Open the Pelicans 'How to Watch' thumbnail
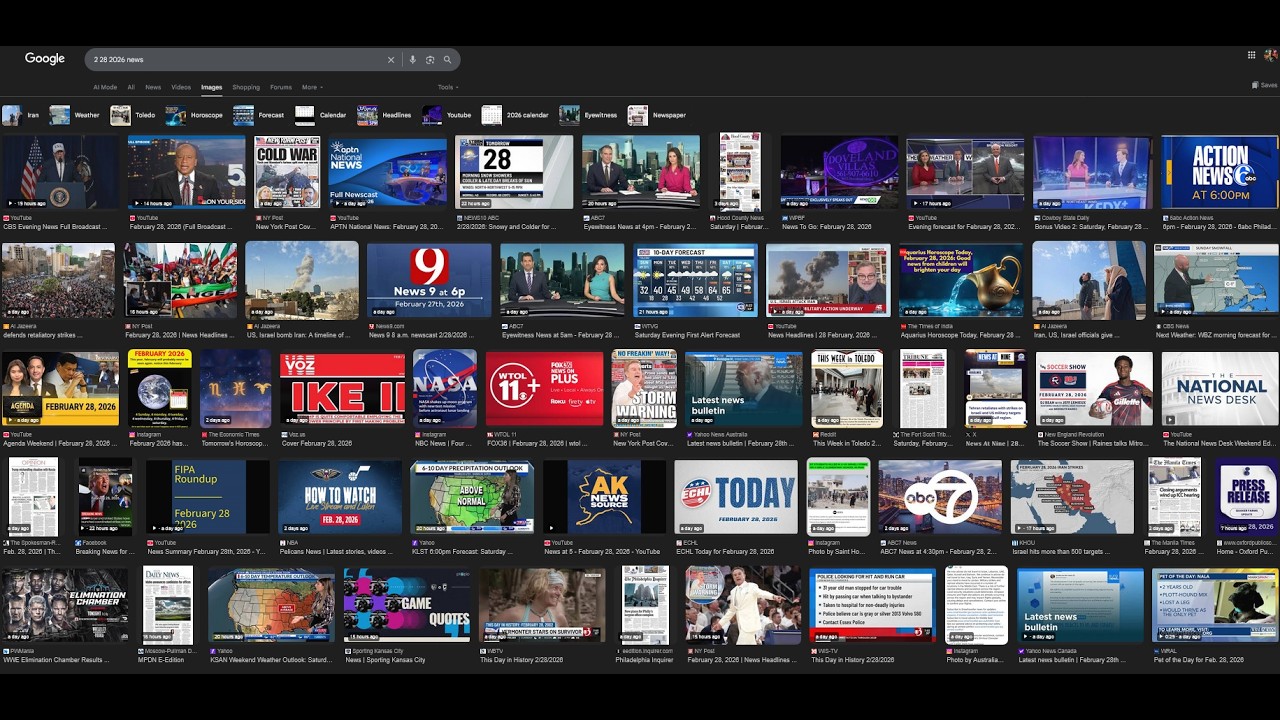 pos(340,496)
